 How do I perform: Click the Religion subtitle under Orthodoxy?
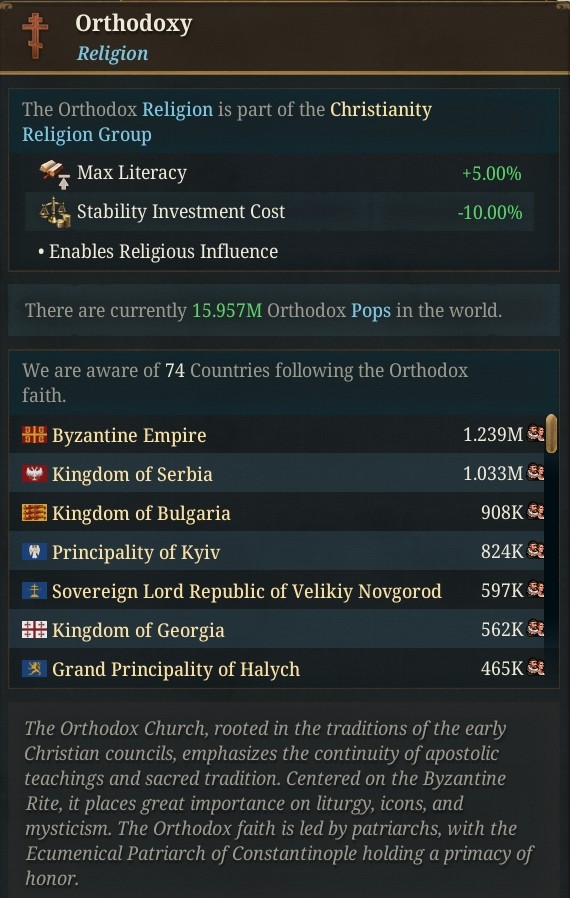pos(112,54)
